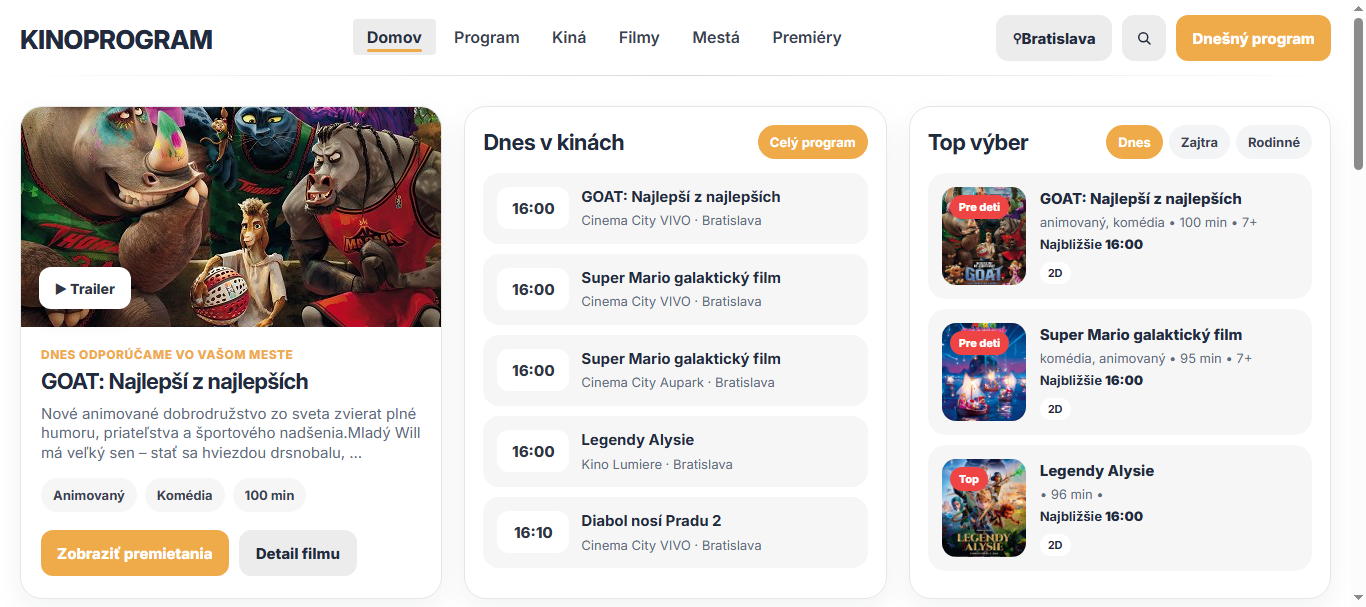Open the Bratislava city selector
Screen dimensions: 1366x607
[x=1054, y=38]
